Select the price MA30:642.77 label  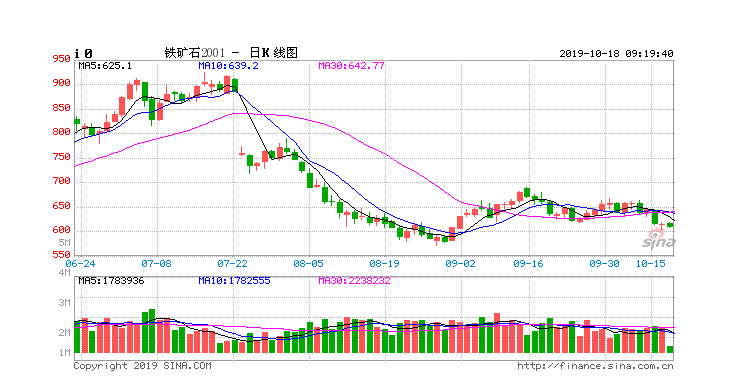tap(351, 66)
